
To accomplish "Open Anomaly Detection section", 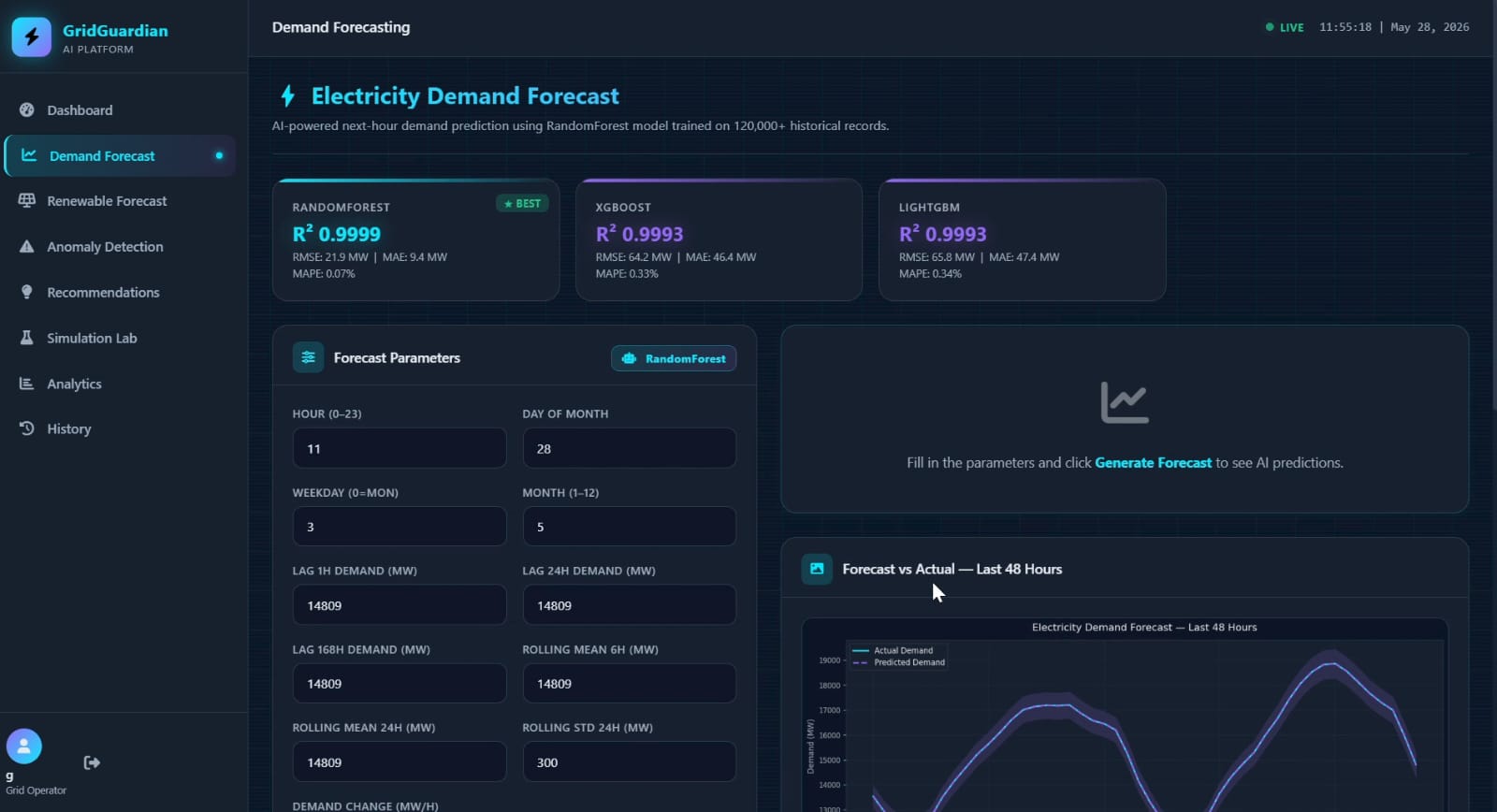I will (120, 246).
